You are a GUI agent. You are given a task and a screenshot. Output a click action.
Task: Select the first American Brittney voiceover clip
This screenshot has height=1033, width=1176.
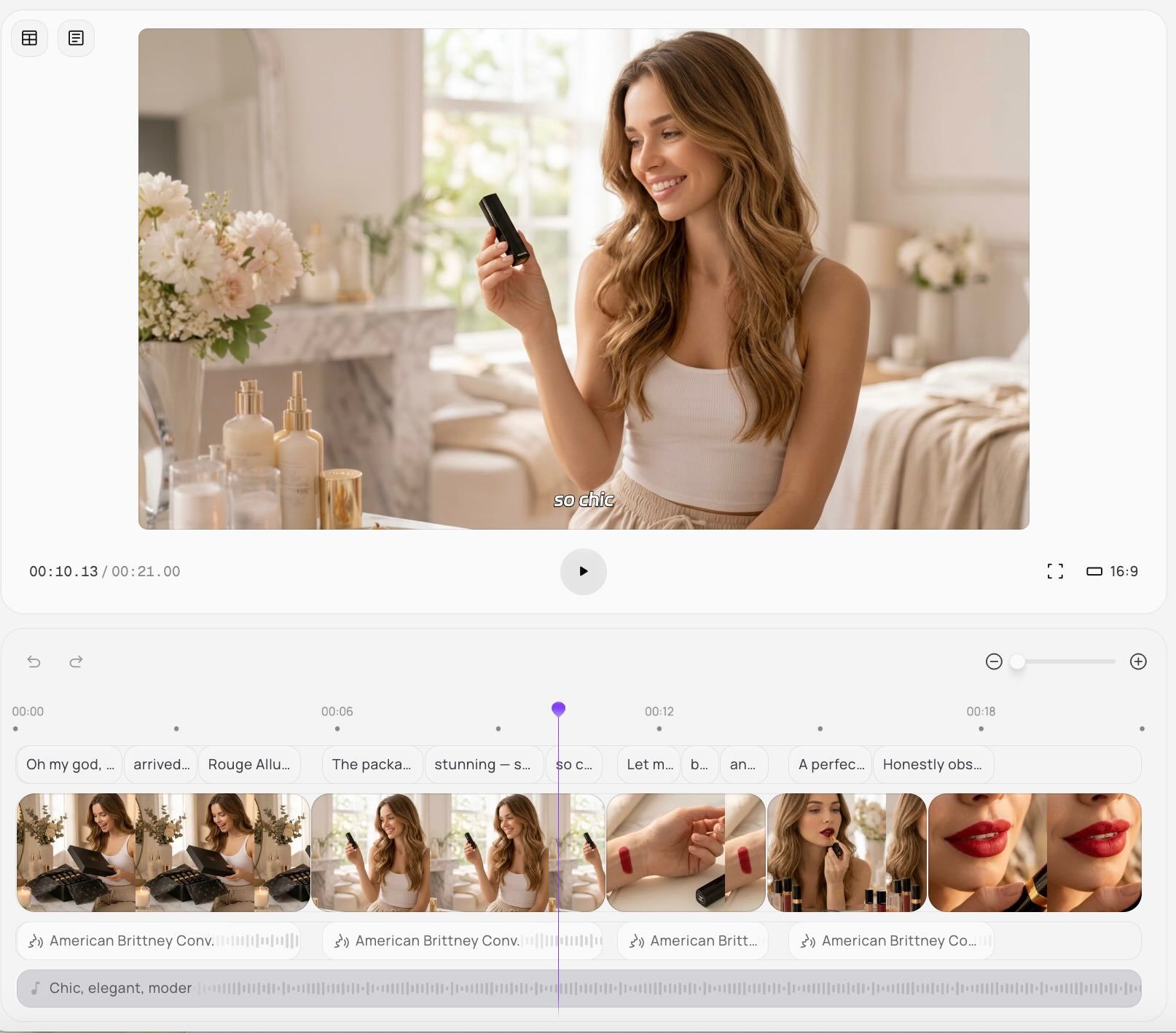pyautogui.click(x=158, y=940)
